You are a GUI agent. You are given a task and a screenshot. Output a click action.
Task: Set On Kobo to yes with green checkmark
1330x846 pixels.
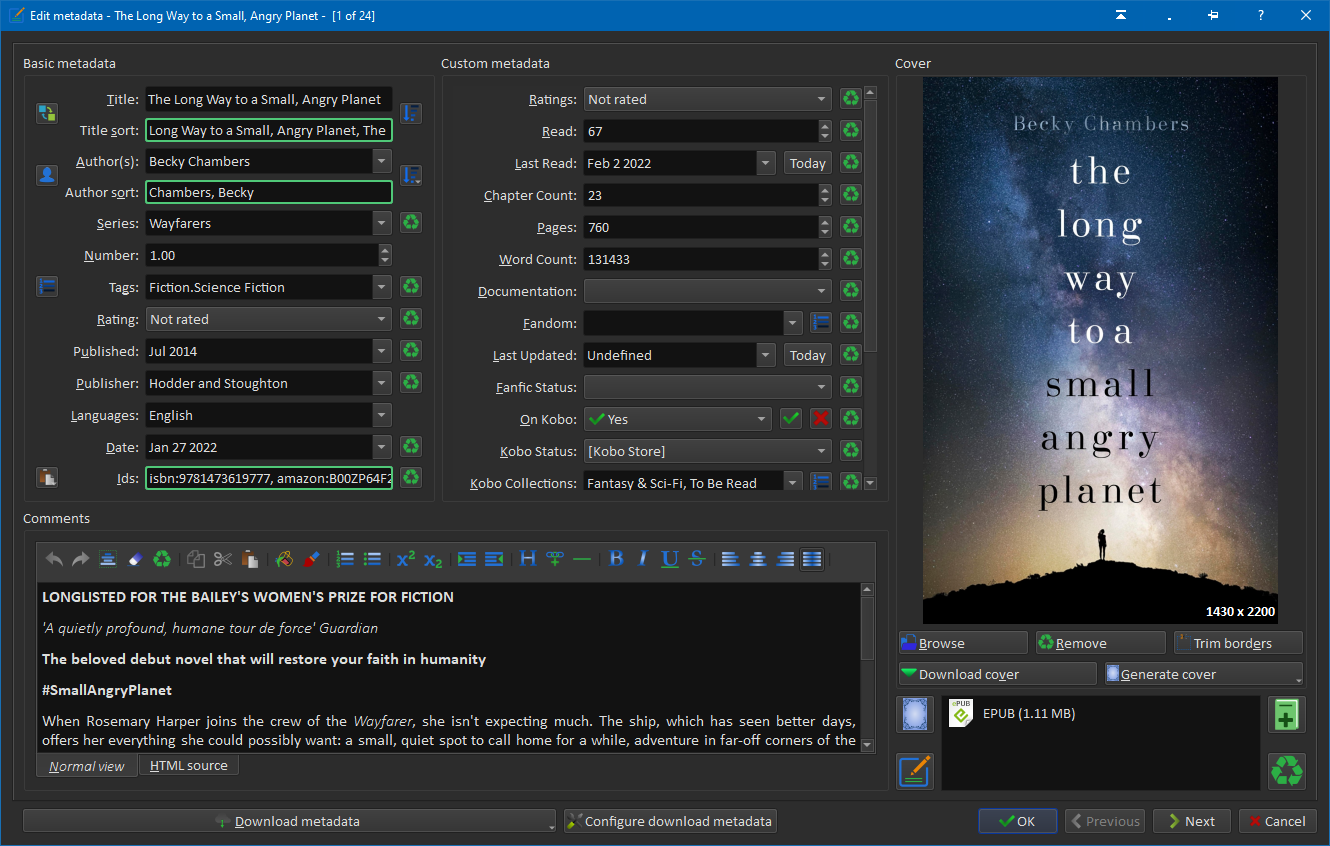click(x=791, y=419)
